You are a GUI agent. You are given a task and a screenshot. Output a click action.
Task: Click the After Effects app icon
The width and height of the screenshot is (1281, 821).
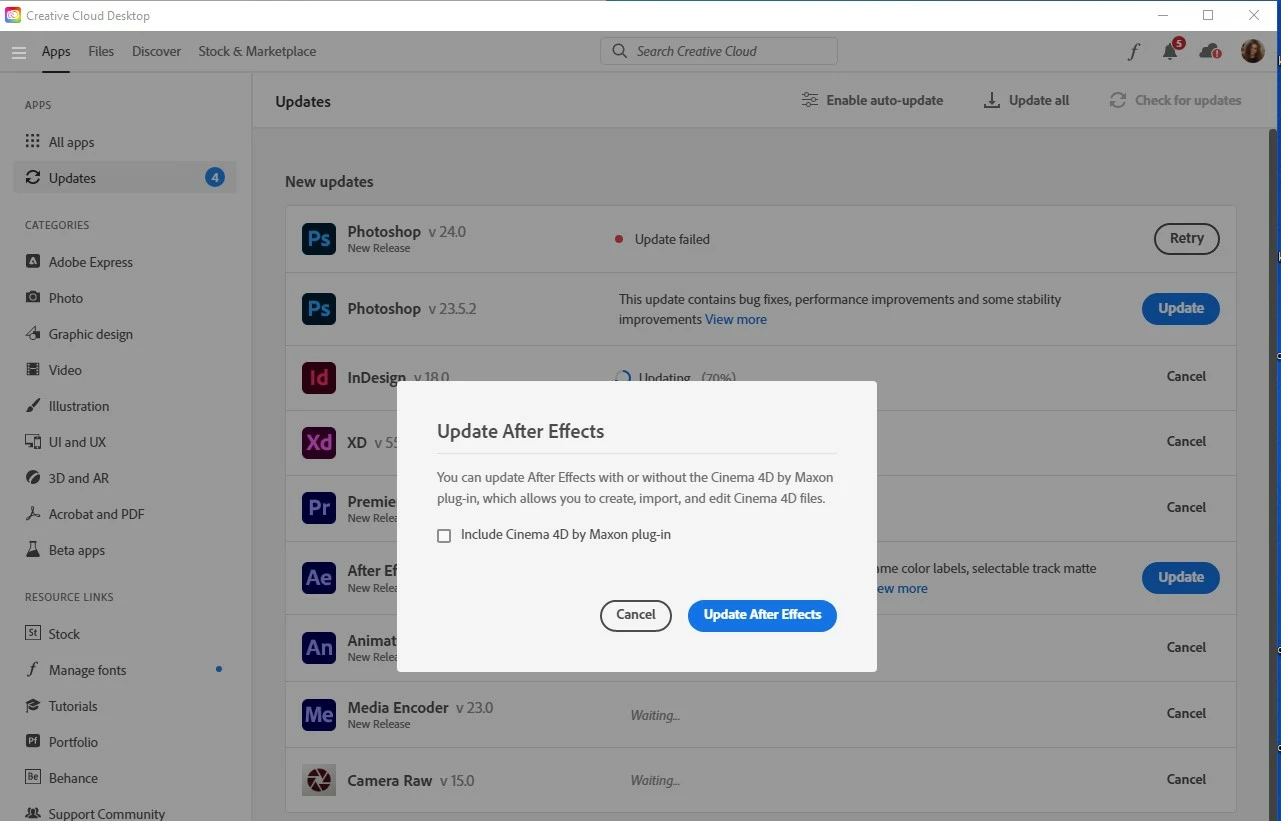tap(319, 578)
